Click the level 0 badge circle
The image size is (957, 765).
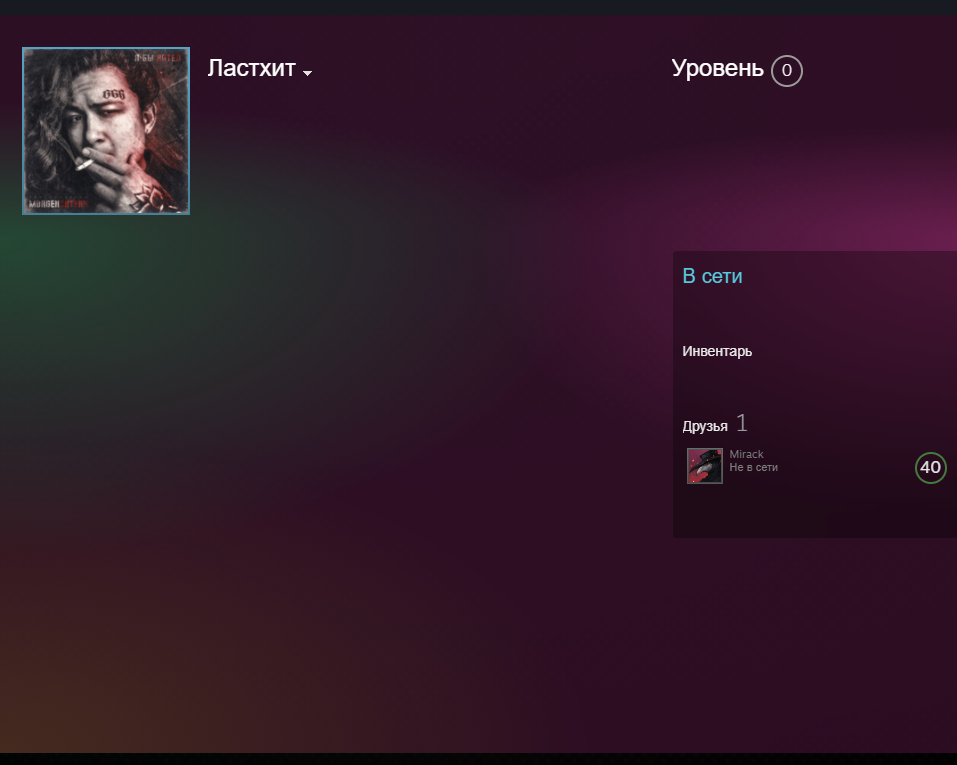[x=787, y=70]
